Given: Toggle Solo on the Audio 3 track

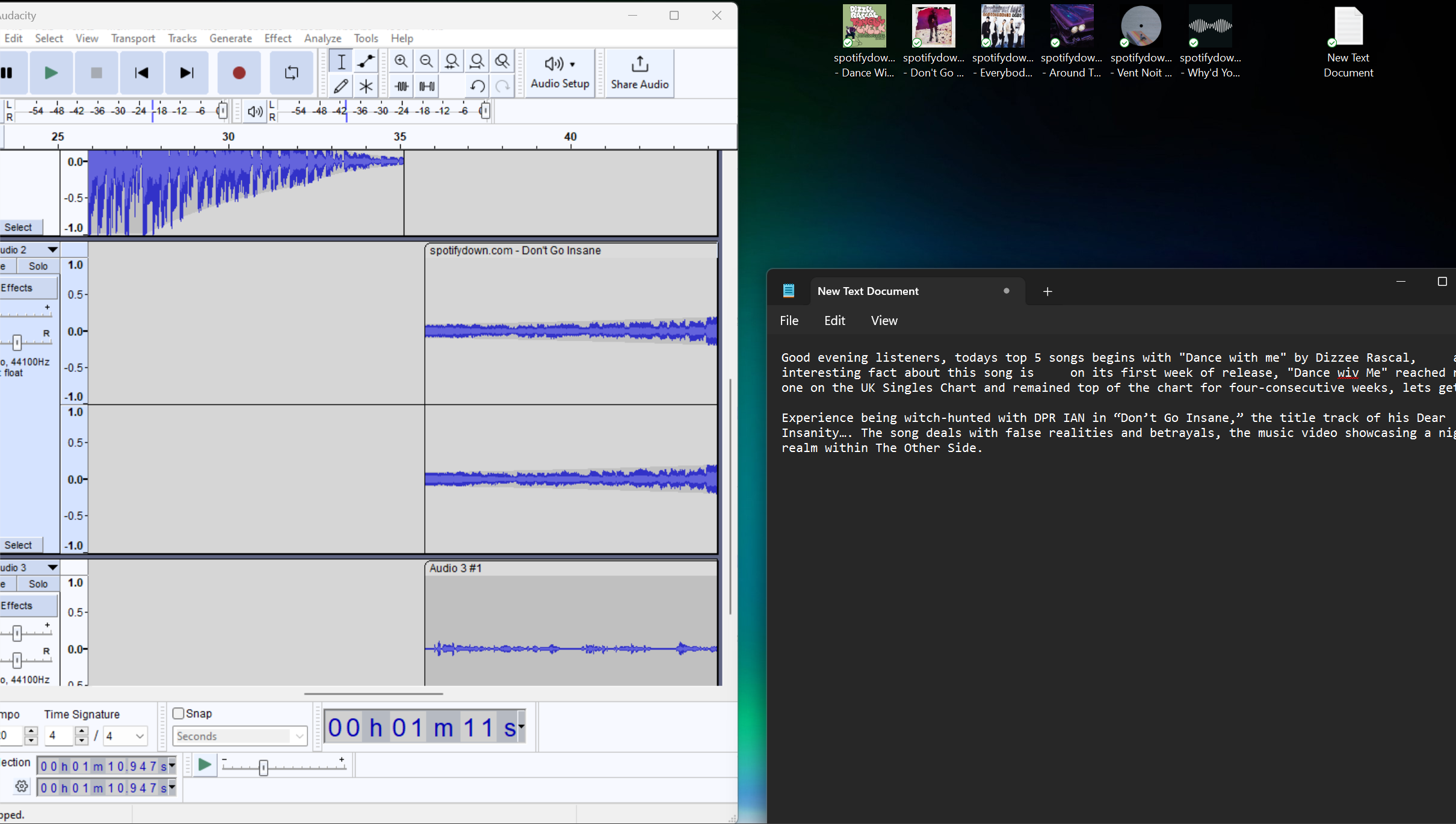Looking at the screenshot, I should 38,584.
